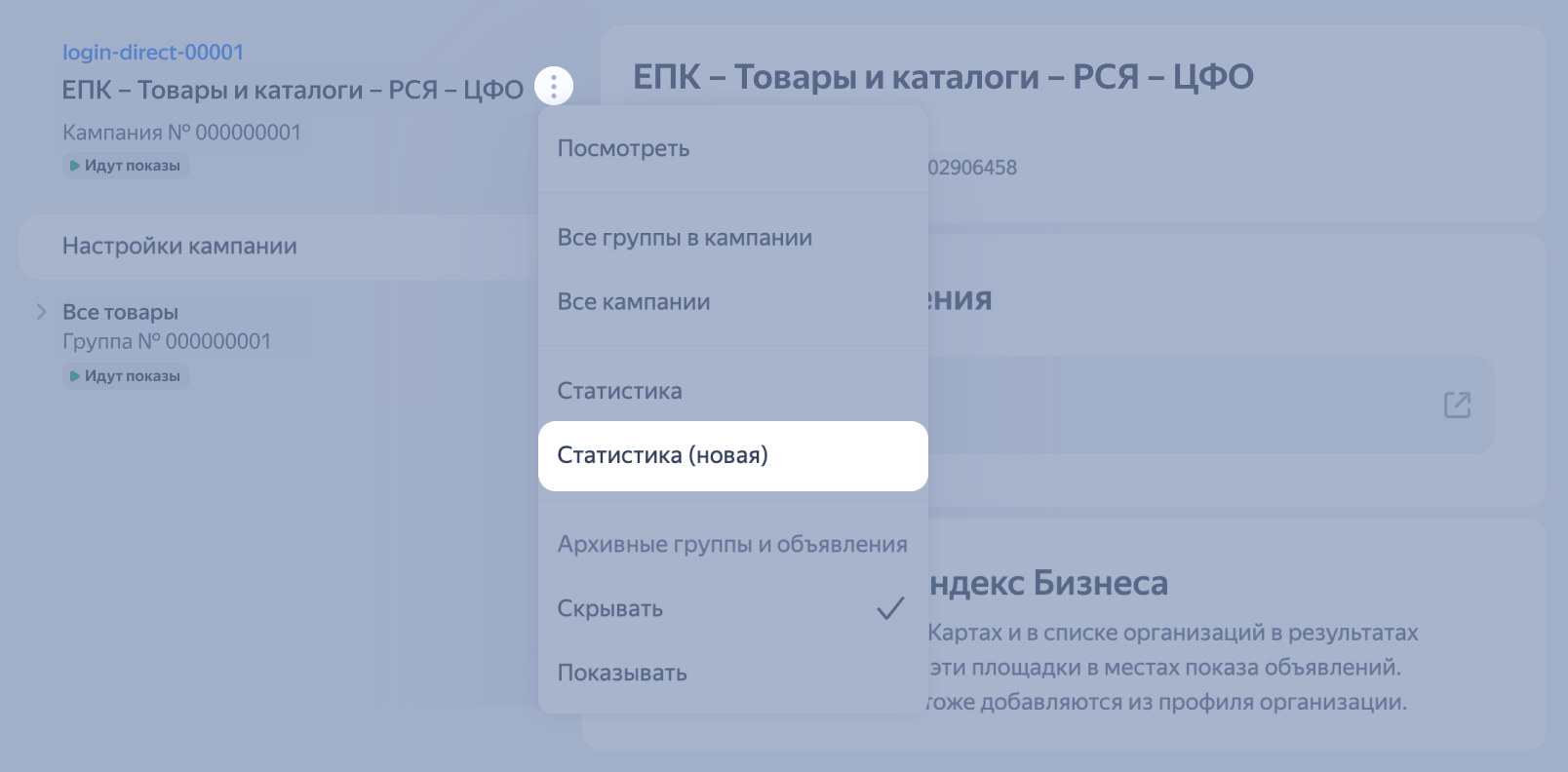Select Скрывать option for archived groups
The width and height of the screenshot is (1568, 772).
point(609,609)
